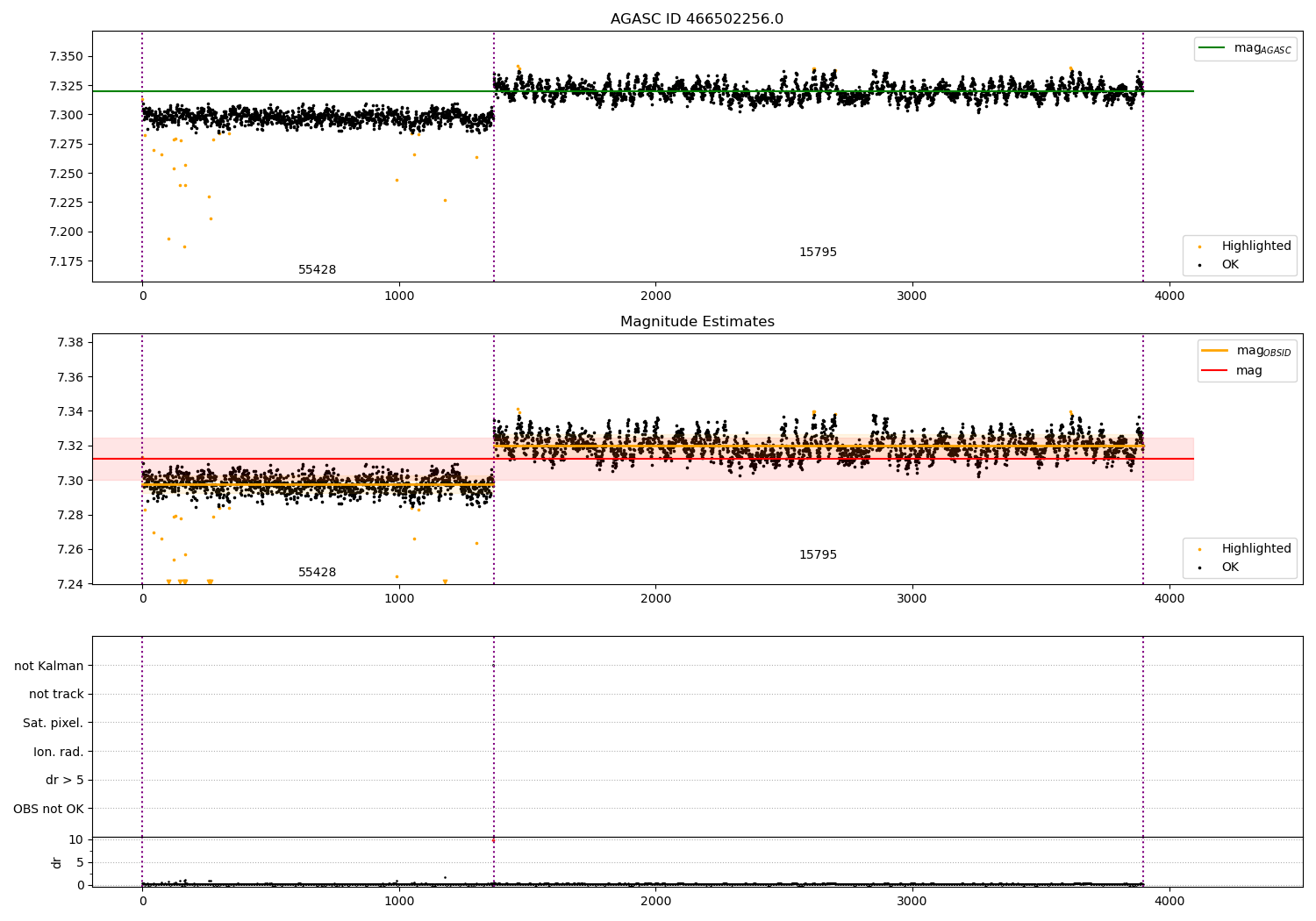Click the orange mag OBSID legend line sample

point(1215,351)
